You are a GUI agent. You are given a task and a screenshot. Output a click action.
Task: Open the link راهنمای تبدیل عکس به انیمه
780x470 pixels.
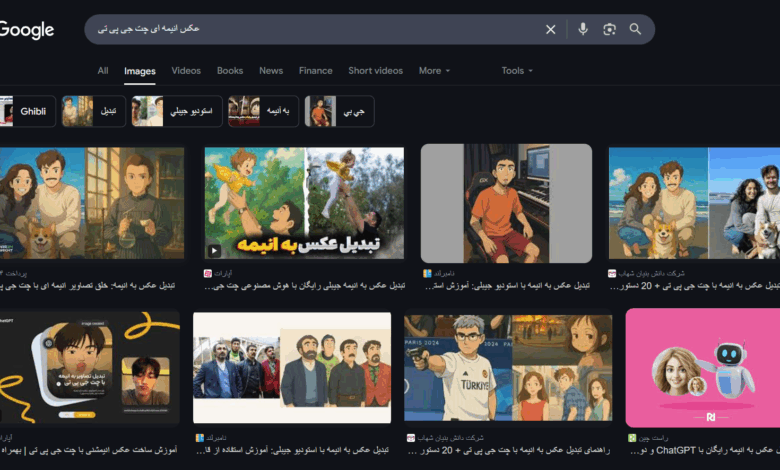(508, 451)
